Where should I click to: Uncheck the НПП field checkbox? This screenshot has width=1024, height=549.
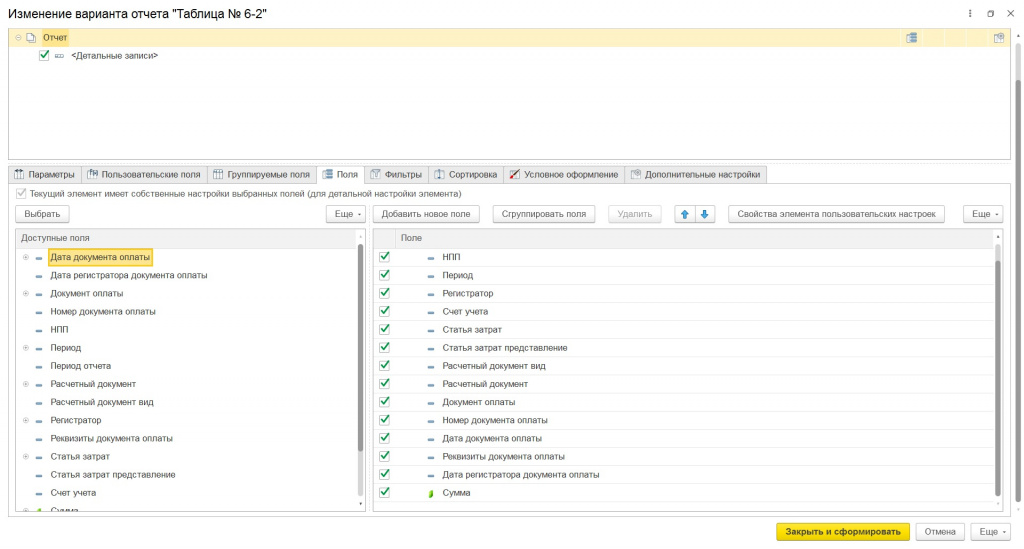pyautogui.click(x=384, y=257)
